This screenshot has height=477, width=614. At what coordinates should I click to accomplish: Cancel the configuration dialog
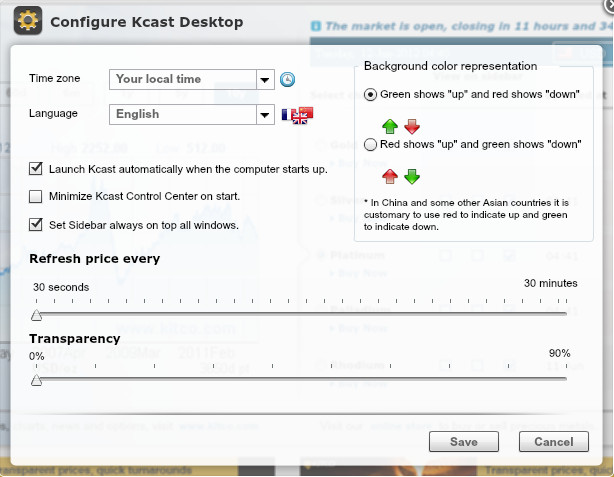[x=554, y=442]
